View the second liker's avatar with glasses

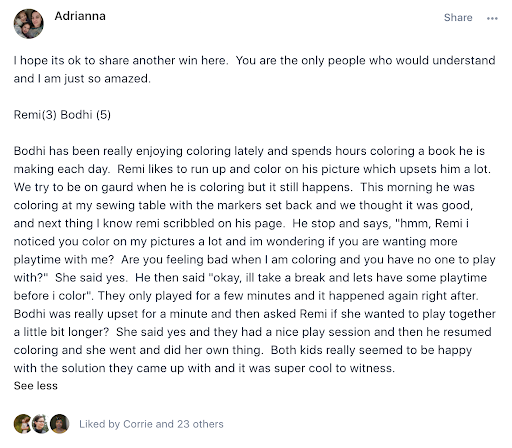coord(41,424)
